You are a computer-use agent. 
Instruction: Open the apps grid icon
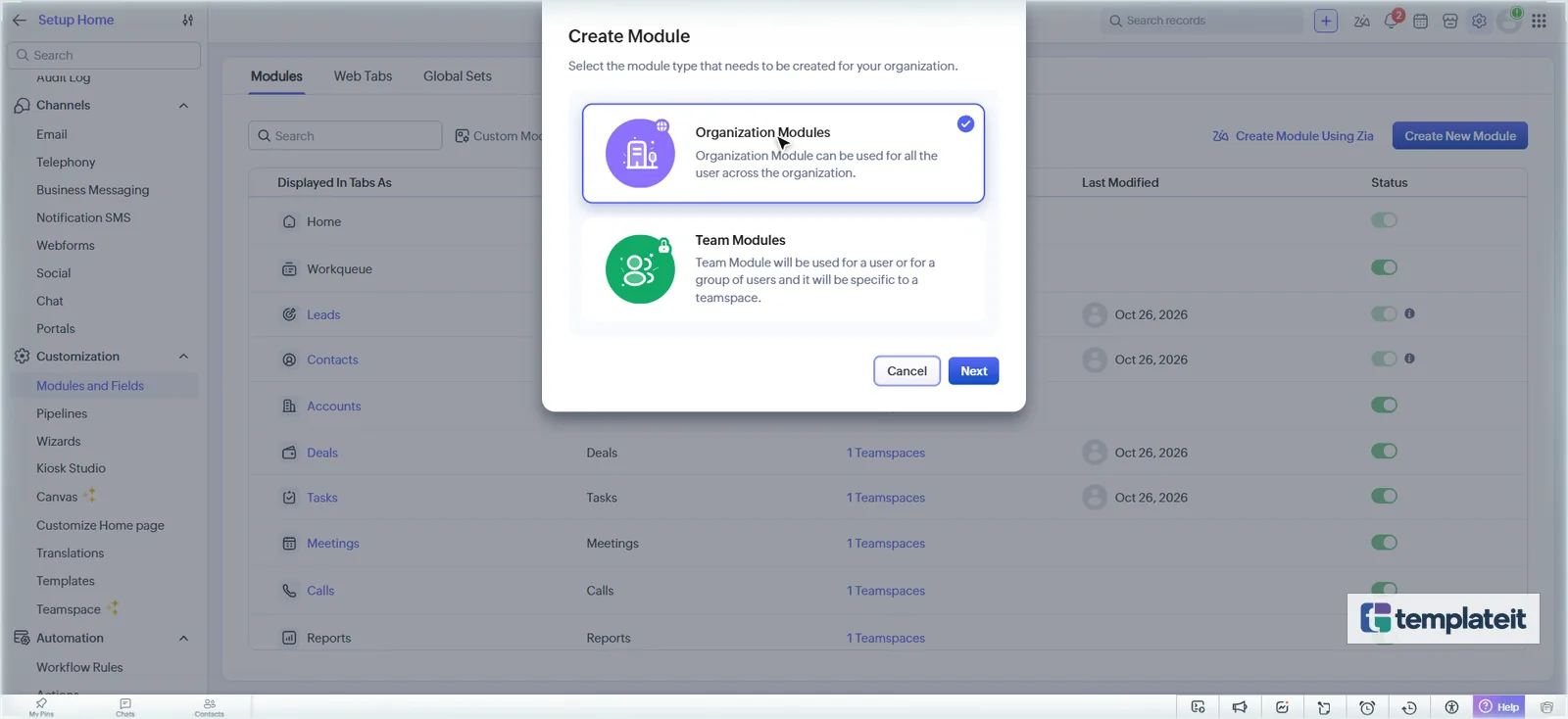[1539, 21]
